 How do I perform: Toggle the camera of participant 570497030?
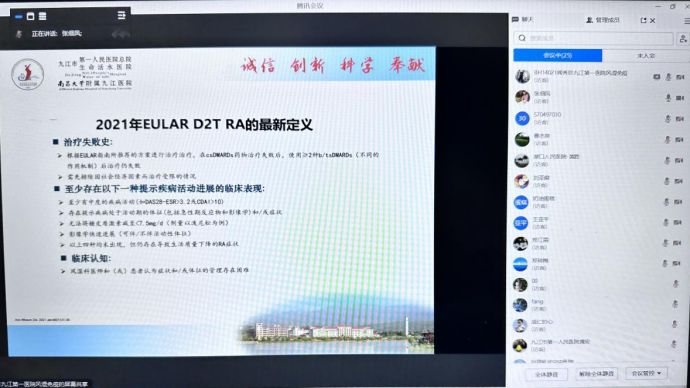tap(680, 119)
